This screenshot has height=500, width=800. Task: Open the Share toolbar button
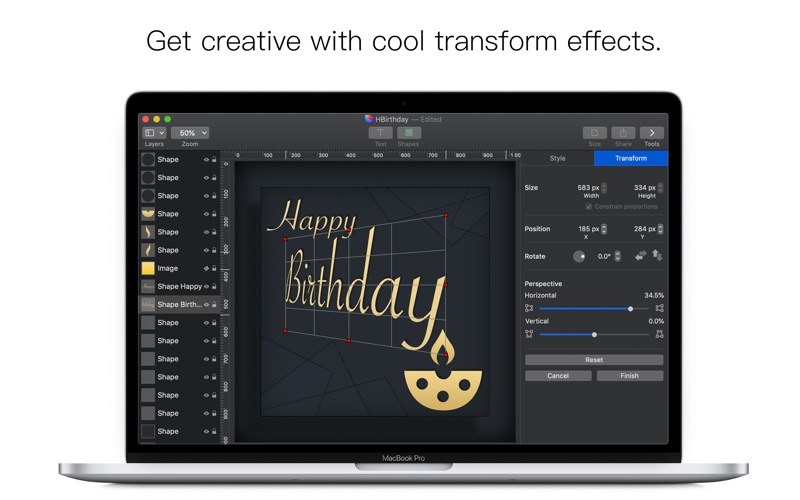click(623, 133)
